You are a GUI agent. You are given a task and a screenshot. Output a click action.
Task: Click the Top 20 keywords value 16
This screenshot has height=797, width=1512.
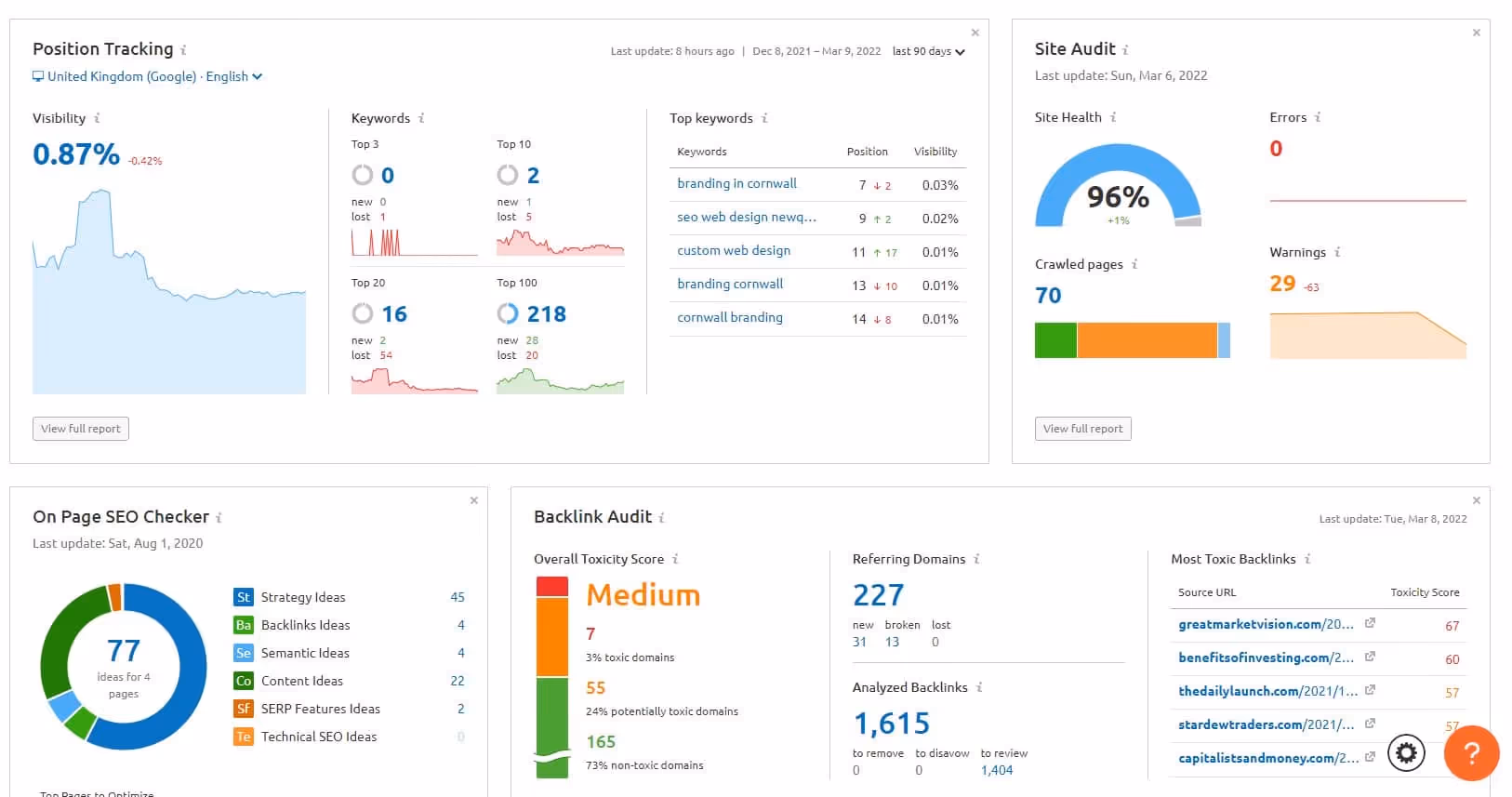(394, 314)
